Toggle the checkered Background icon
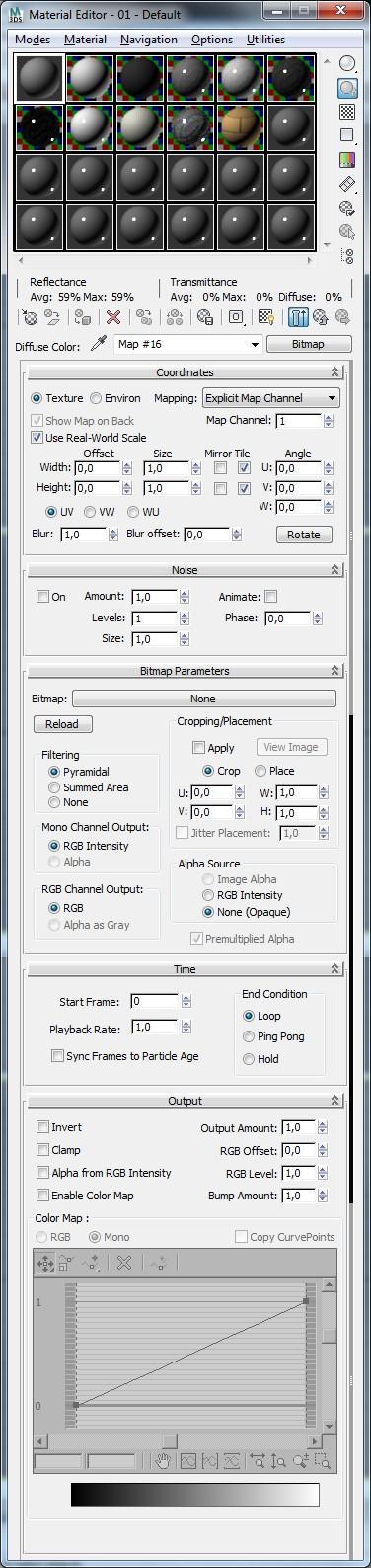Screen dimensions: 371x1568 pyautogui.click(x=347, y=112)
